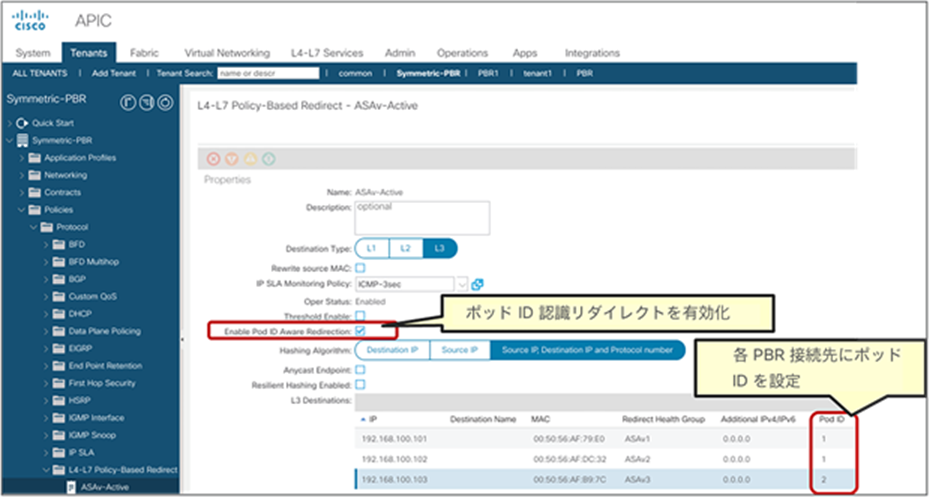
Task: Click Tenant Search input field
Action: click(268, 73)
